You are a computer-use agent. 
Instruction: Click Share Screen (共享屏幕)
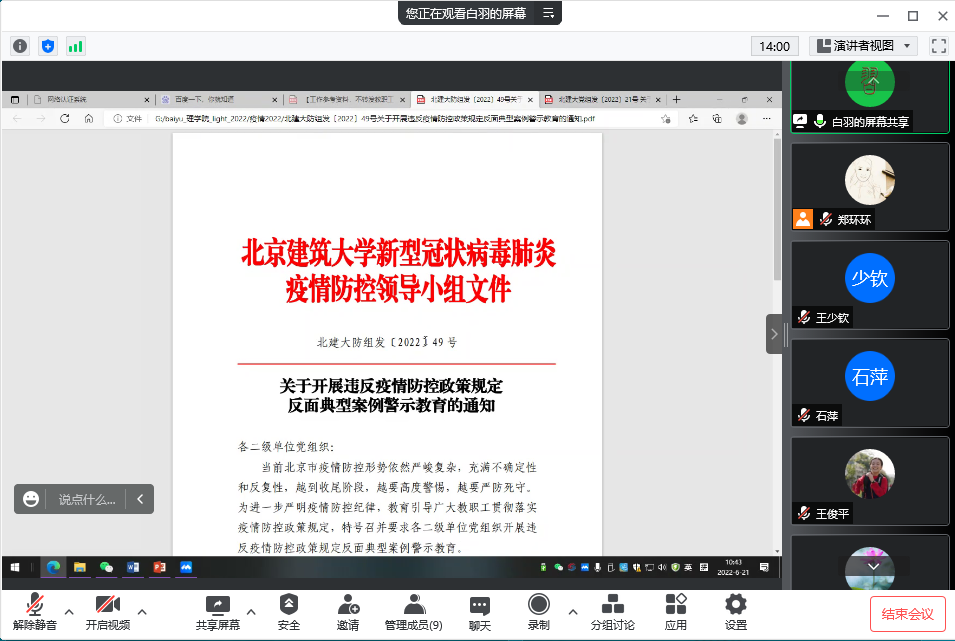click(217, 612)
